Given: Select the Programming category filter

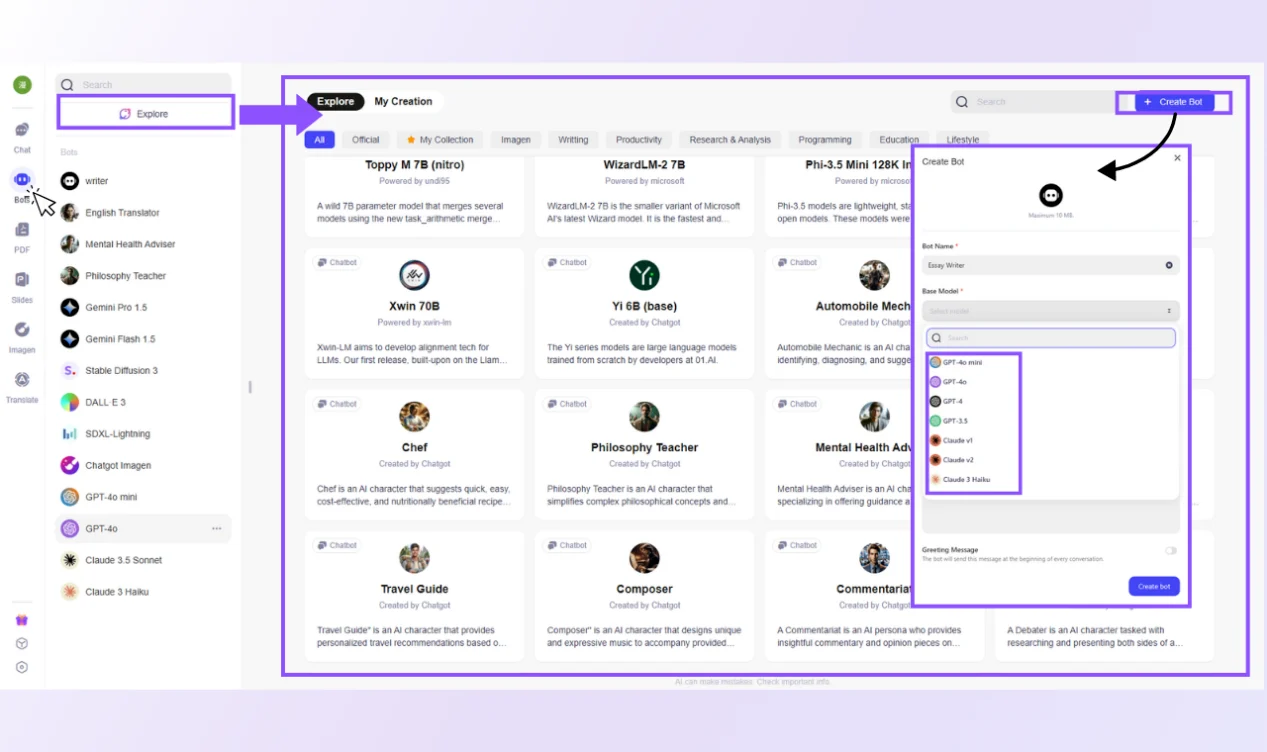Looking at the screenshot, I should [825, 140].
